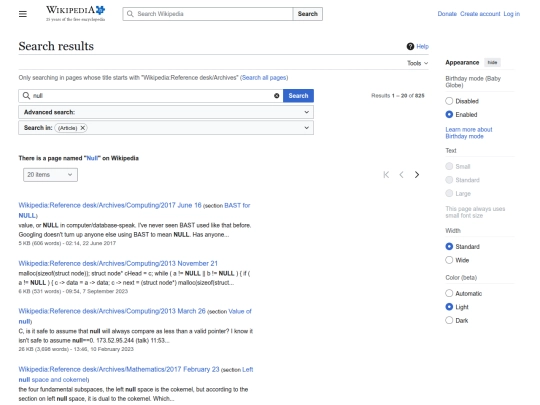The width and height of the screenshot is (540, 405).
Task: Open Computing/2013 March 26 result
Action: point(112,311)
